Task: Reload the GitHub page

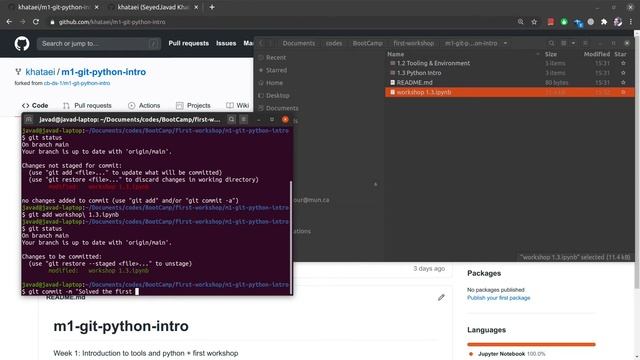Action: click(x=36, y=22)
